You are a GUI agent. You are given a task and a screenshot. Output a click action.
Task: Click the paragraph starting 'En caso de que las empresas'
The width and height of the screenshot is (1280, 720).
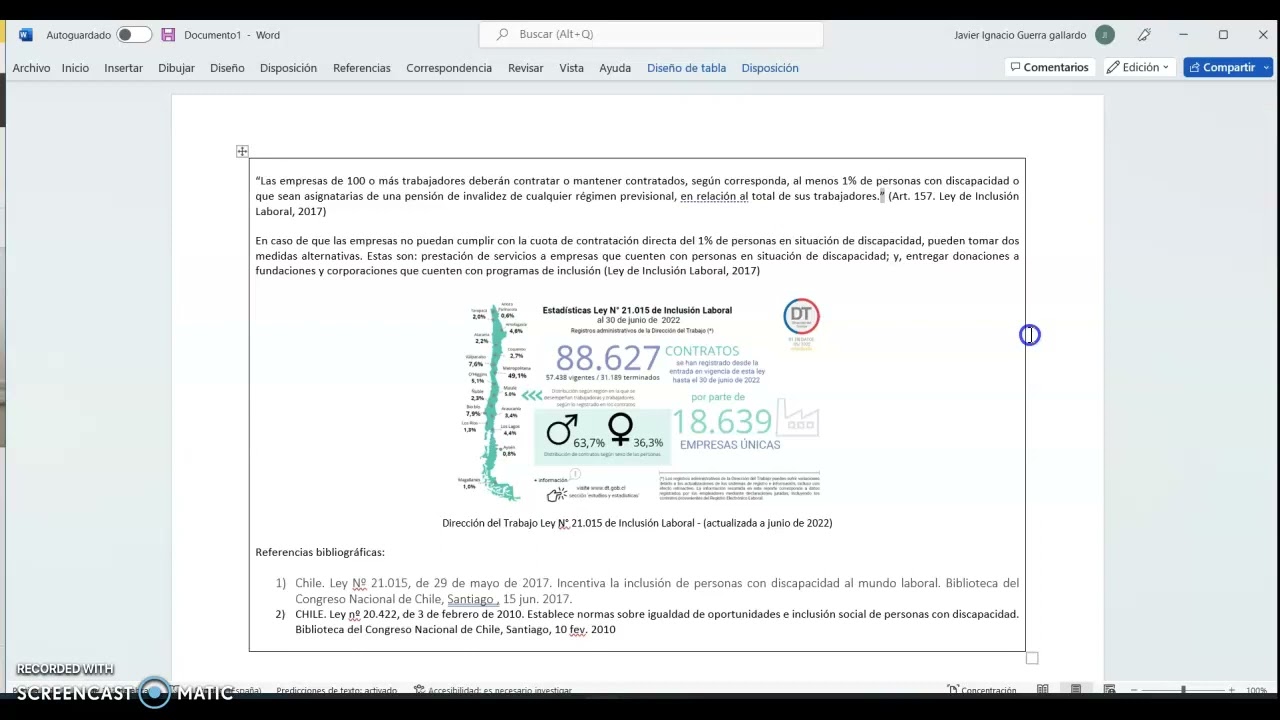pos(637,256)
